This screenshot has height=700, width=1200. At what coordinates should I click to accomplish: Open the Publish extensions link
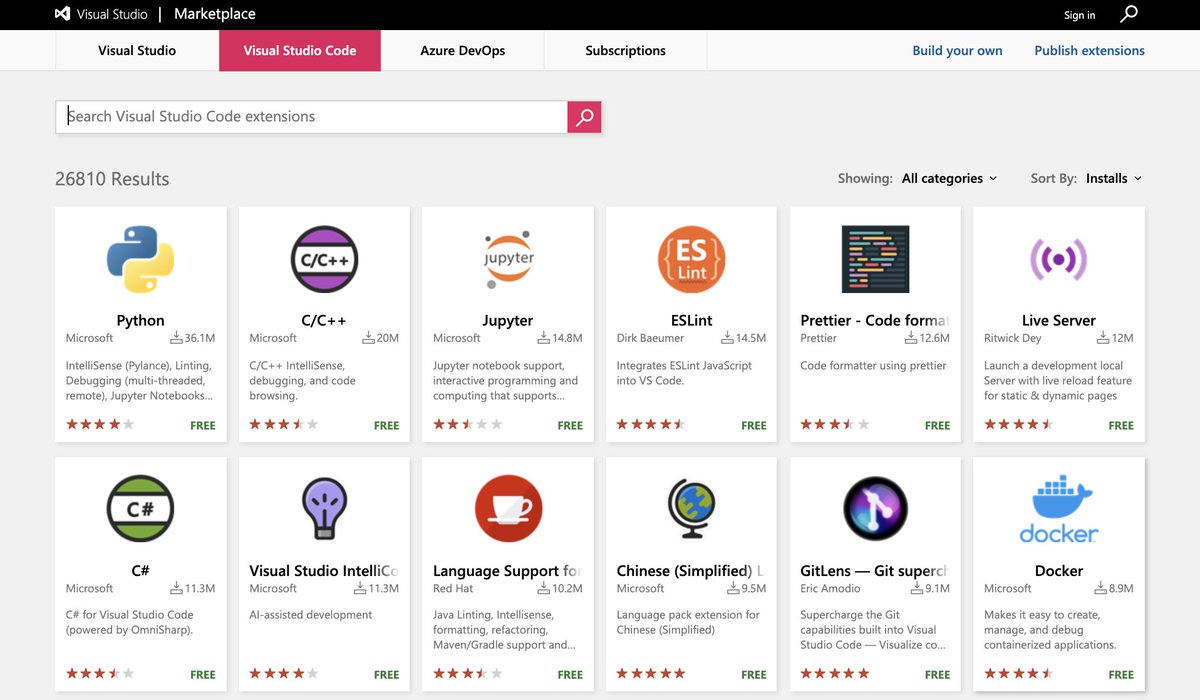pyautogui.click(x=1090, y=50)
